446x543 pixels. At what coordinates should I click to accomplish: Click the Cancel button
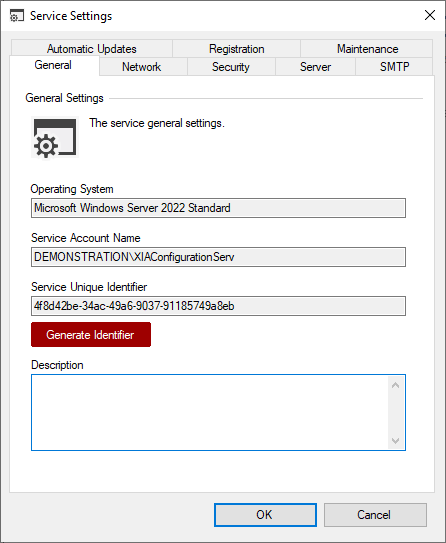pos(375,515)
